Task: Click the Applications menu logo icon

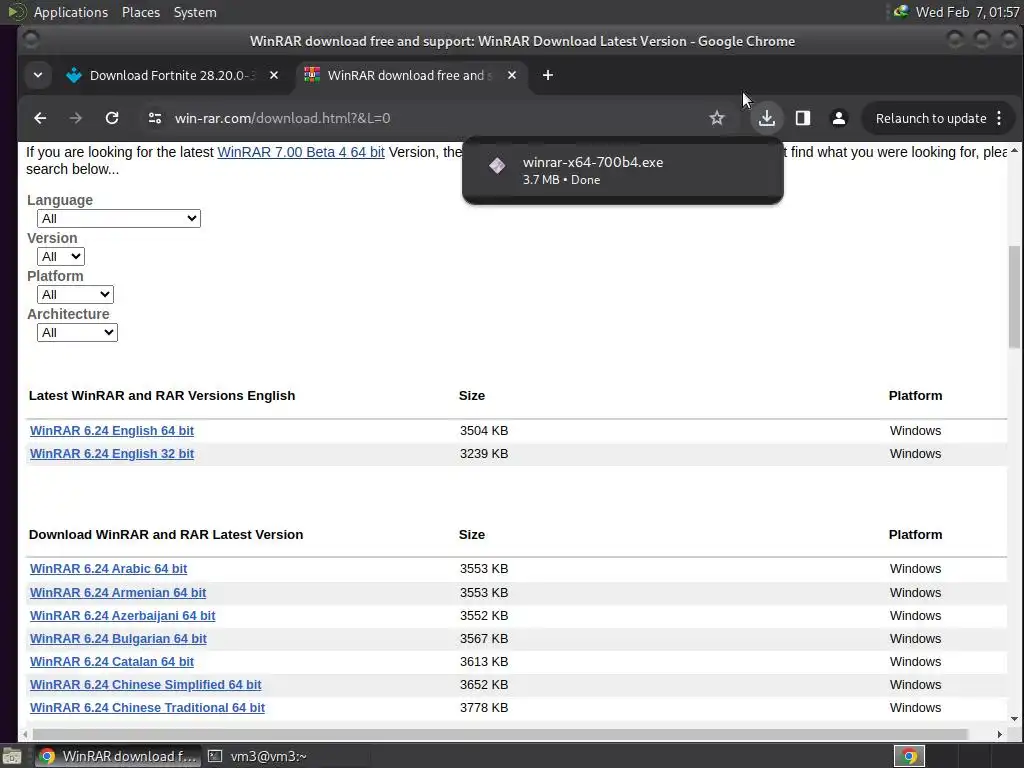Action: (x=16, y=12)
